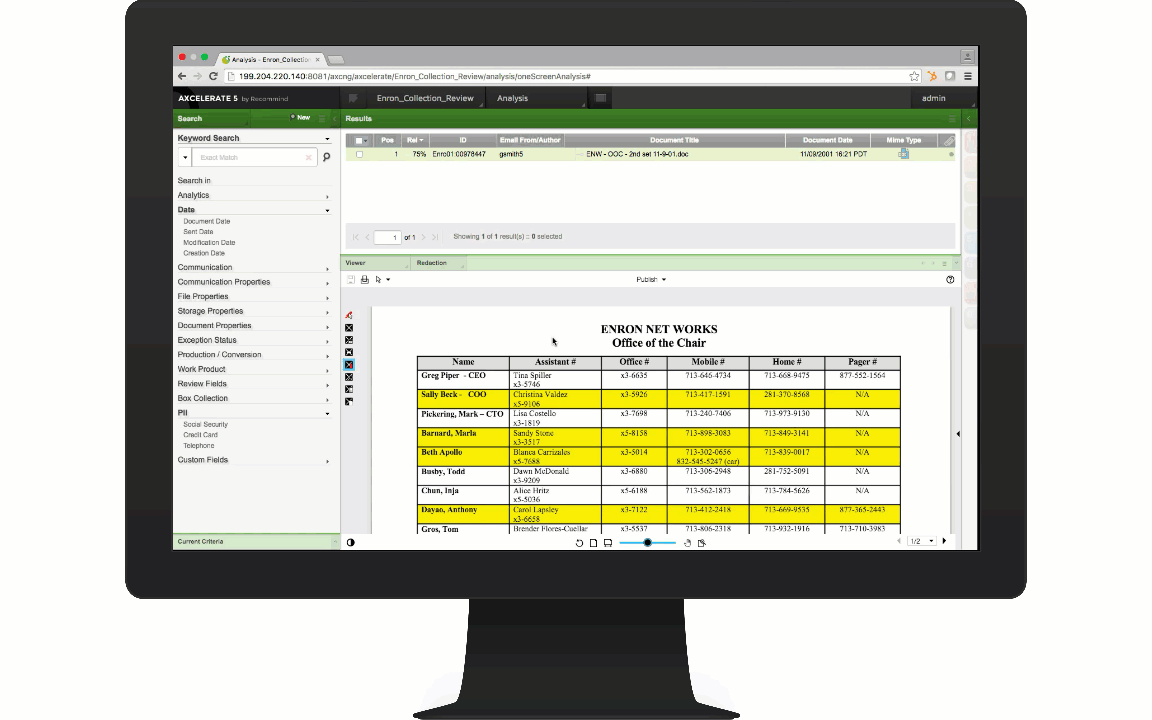Click the HubSpot extension icon
The image size is (1152, 720).
(932, 76)
